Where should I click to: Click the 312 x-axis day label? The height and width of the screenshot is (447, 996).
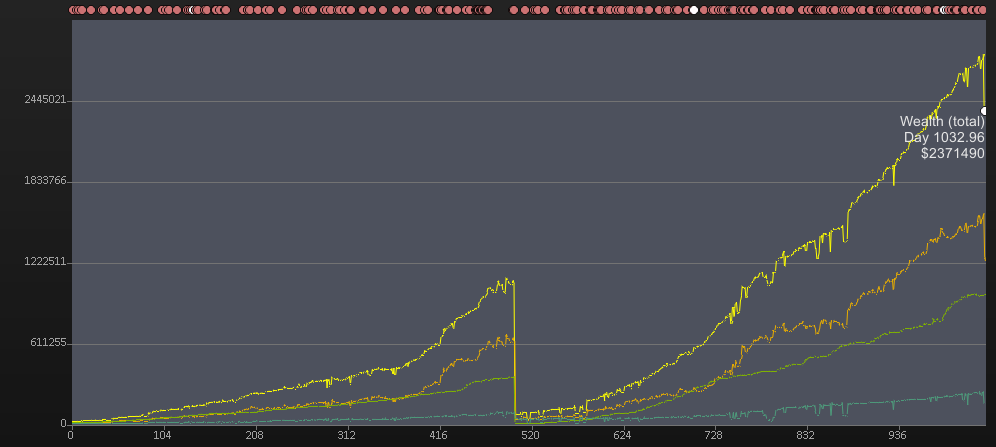pos(347,435)
